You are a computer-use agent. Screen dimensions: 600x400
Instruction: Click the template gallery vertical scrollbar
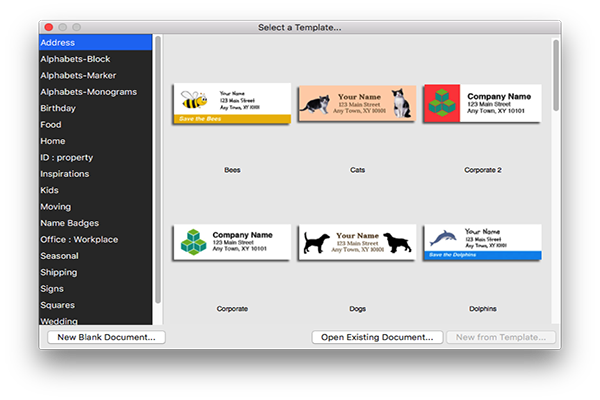(x=556, y=76)
